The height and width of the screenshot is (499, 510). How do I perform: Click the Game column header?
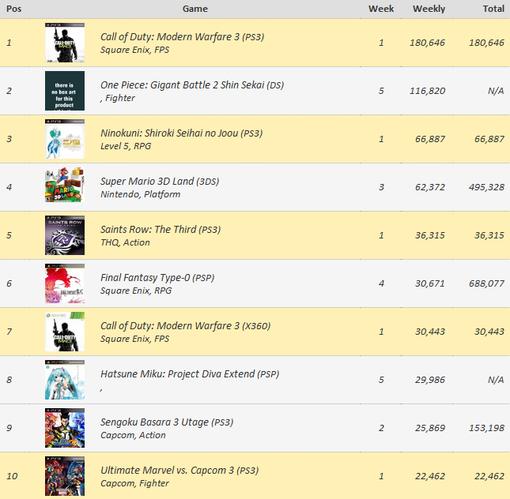[x=195, y=9]
